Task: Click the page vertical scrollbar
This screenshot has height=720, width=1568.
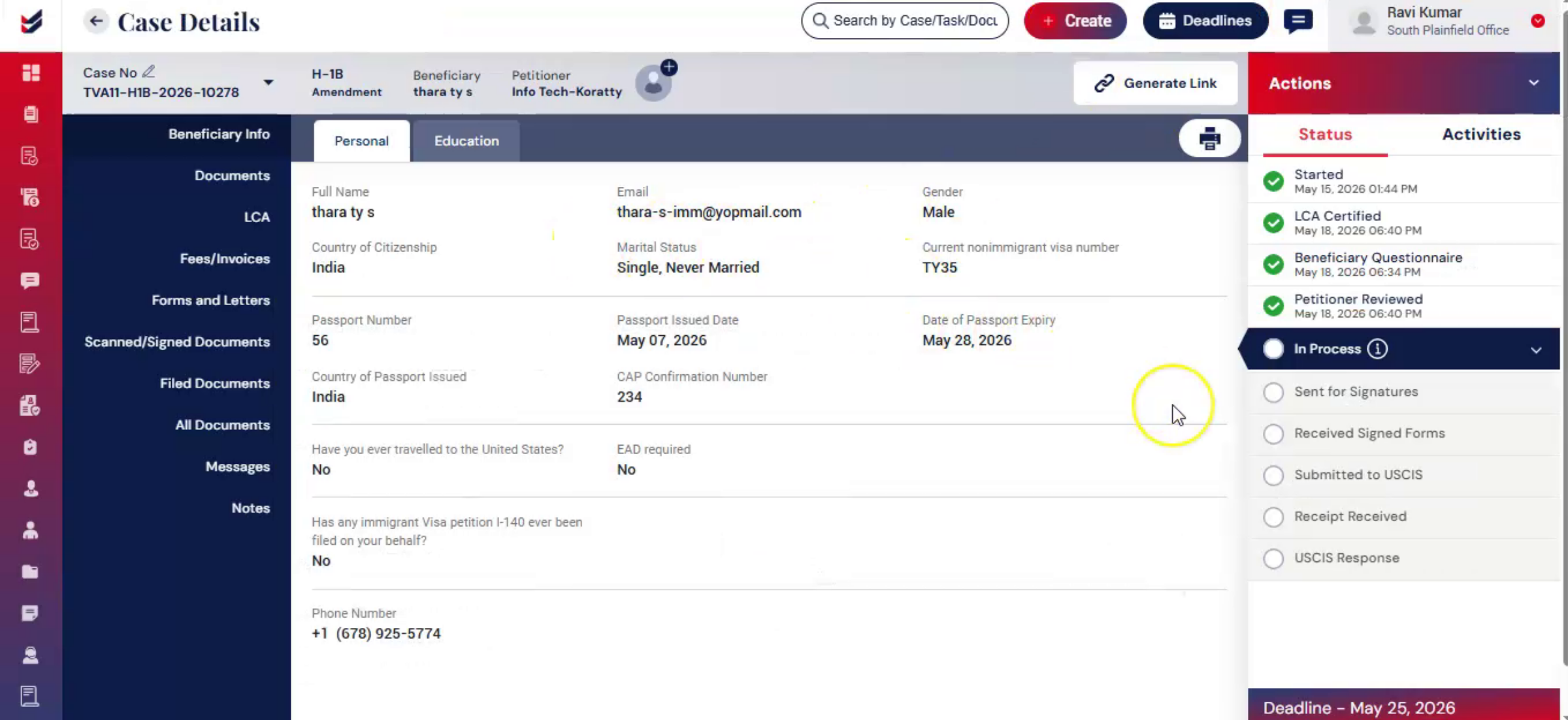Action: click(1564, 333)
